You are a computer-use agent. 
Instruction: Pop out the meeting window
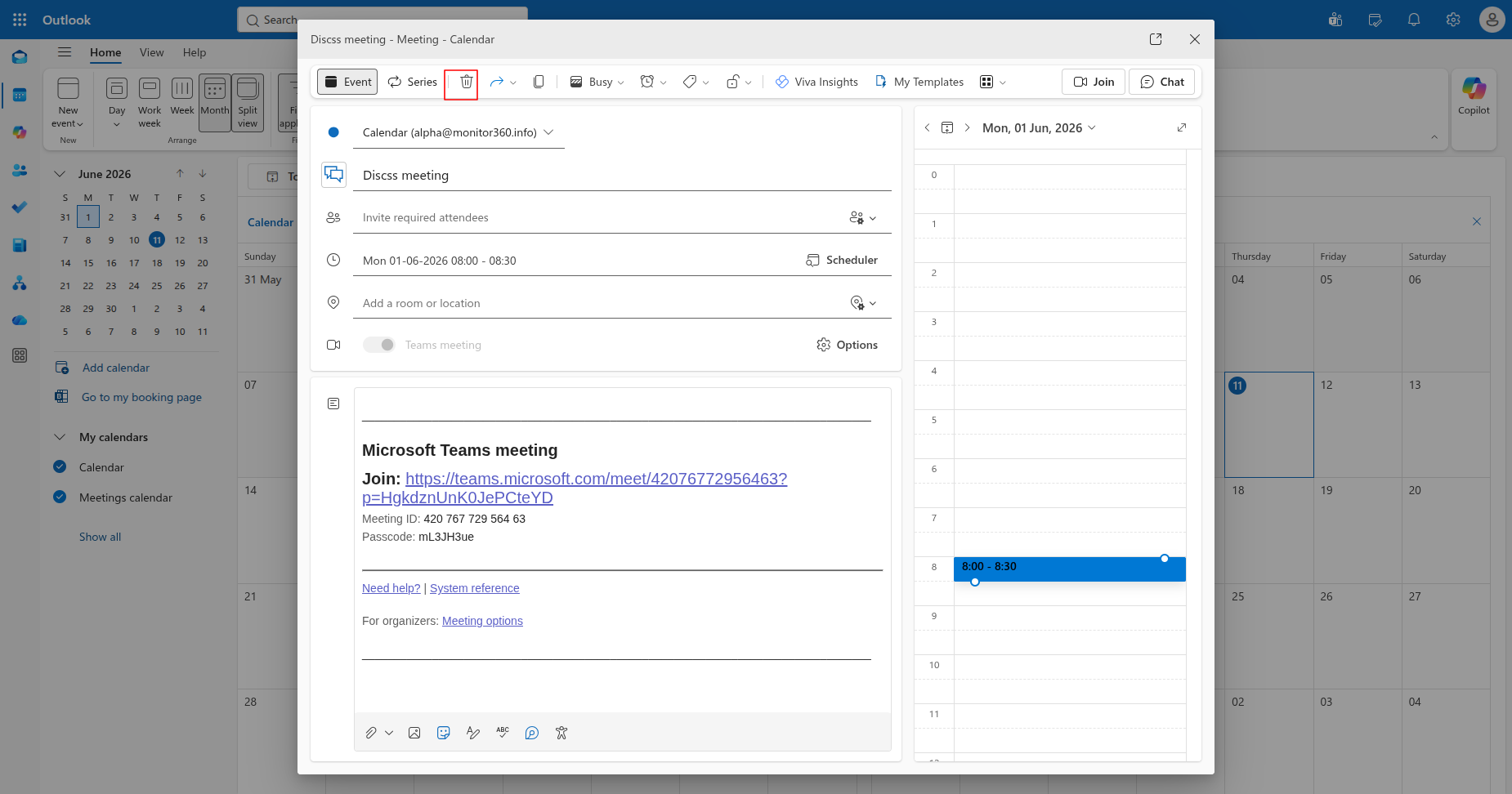pyautogui.click(x=1156, y=39)
